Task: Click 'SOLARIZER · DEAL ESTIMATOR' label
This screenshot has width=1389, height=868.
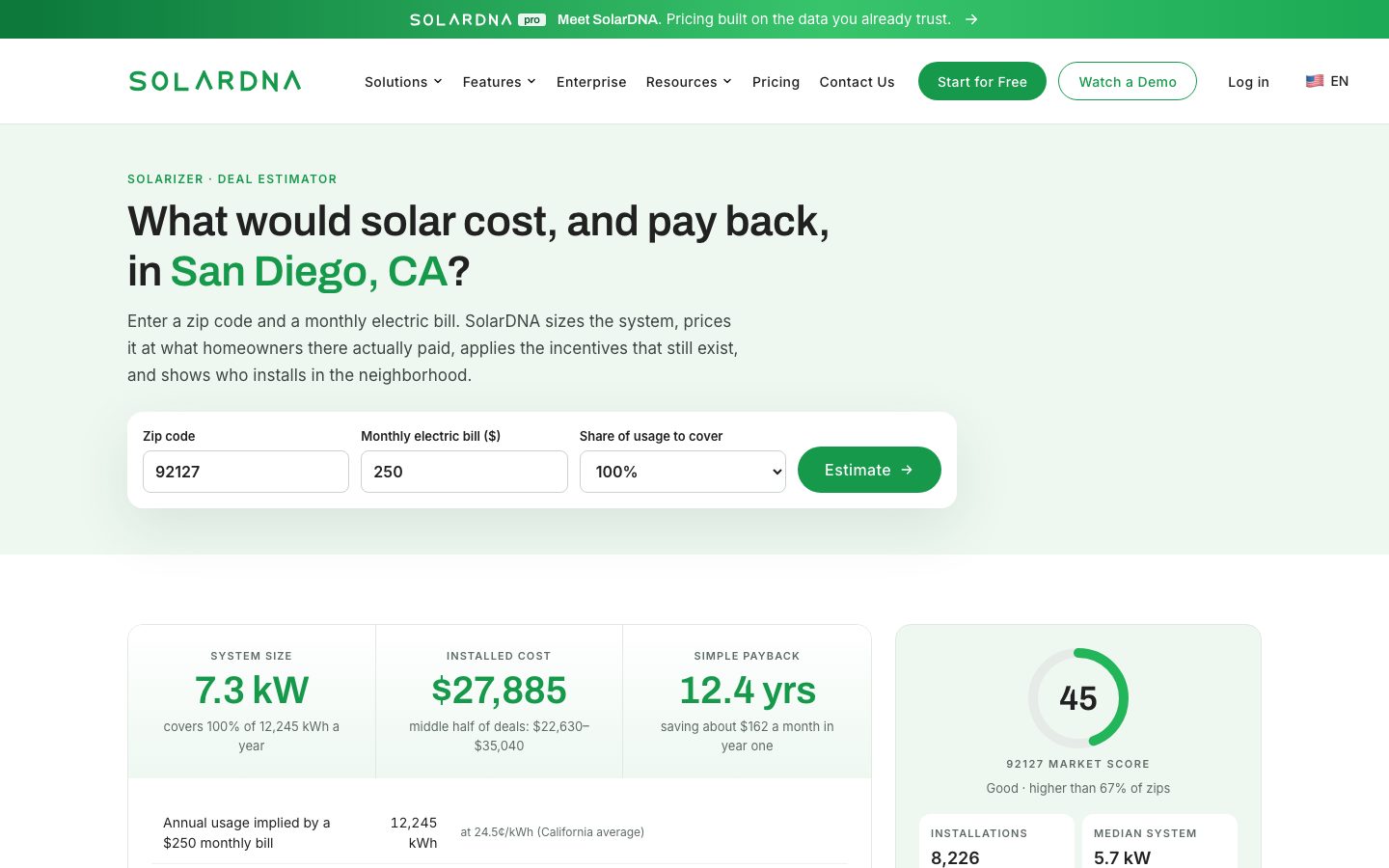Action: 232,179
